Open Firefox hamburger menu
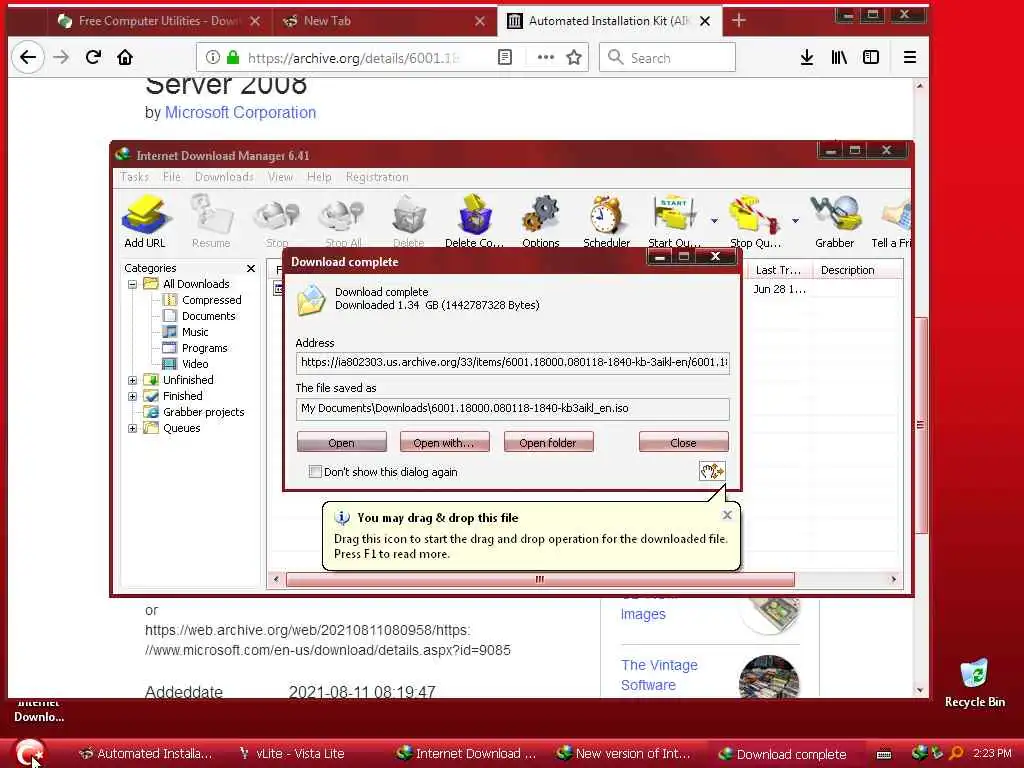 (910, 57)
